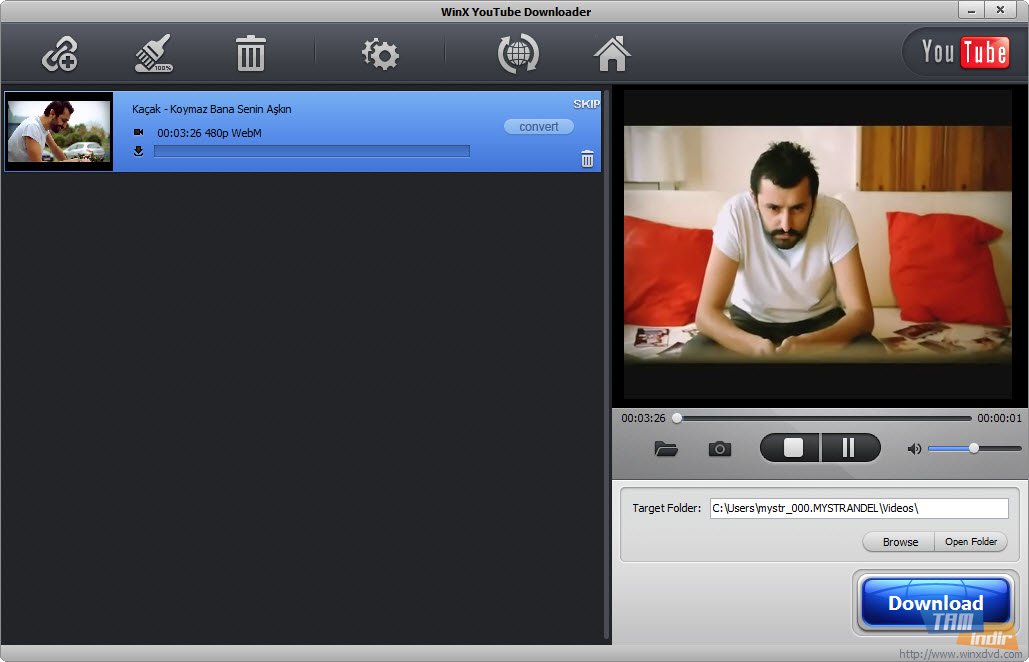Open the video file folder icon in player
Image resolution: width=1029 pixels, height=662 pixels.
tap(665, 449)
